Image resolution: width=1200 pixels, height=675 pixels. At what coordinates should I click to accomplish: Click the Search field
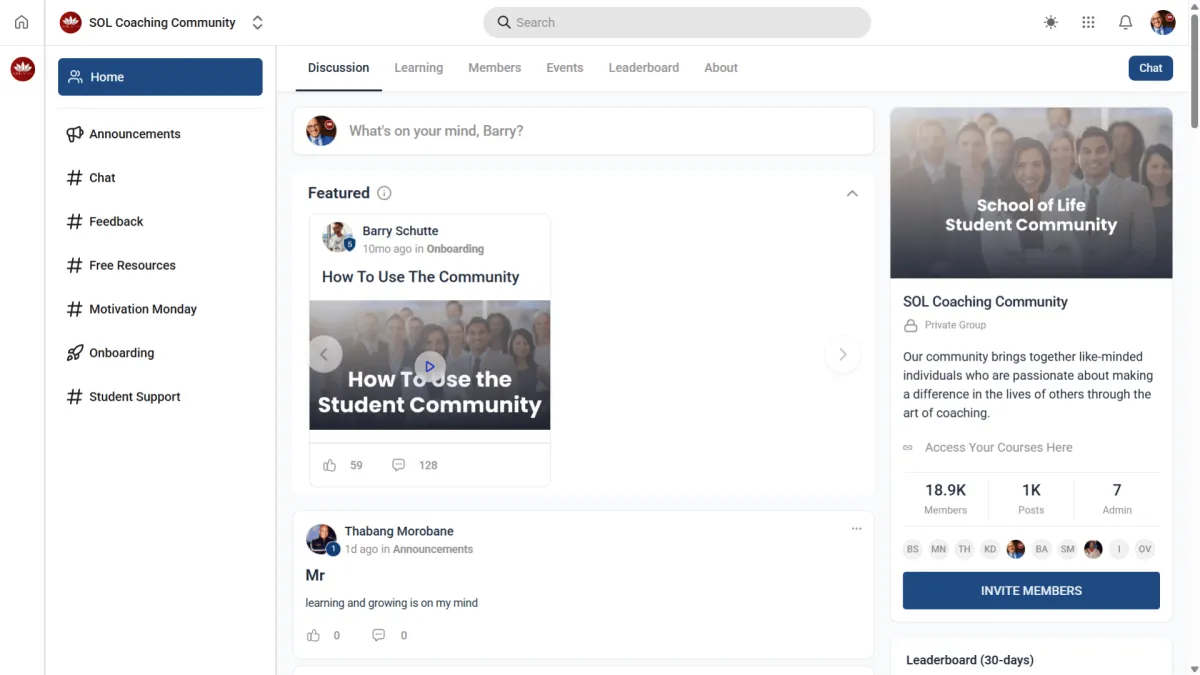click(x=677, y=22)
